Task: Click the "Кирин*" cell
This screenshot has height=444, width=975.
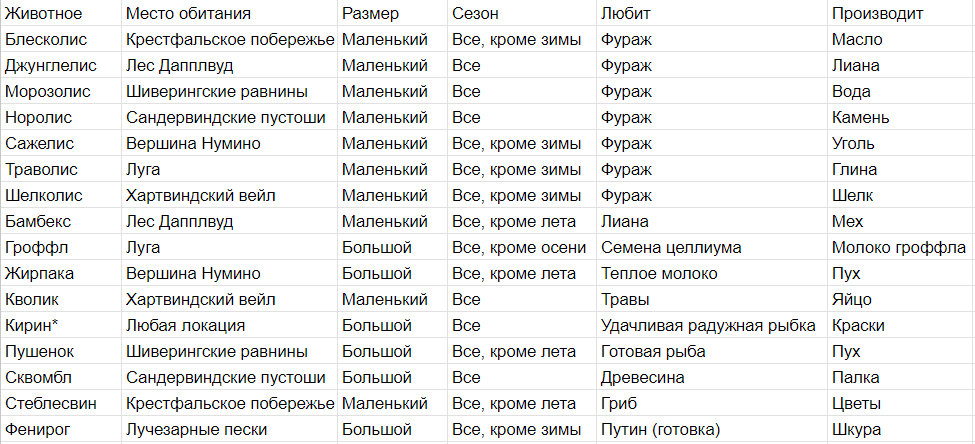Action: [x=32, y=326]
